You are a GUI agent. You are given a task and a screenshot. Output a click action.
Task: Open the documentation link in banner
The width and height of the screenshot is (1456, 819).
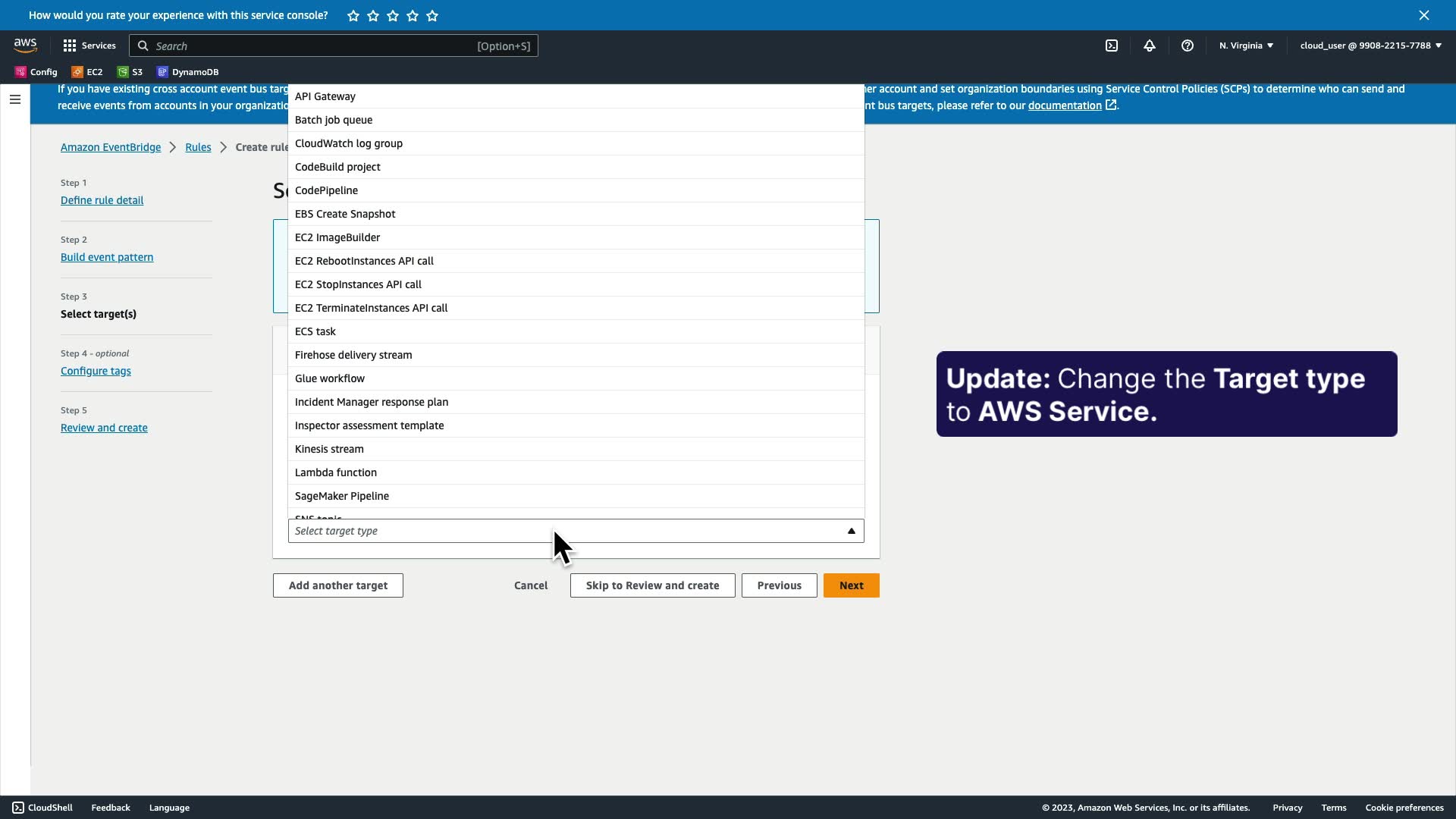pos(1064,105)
